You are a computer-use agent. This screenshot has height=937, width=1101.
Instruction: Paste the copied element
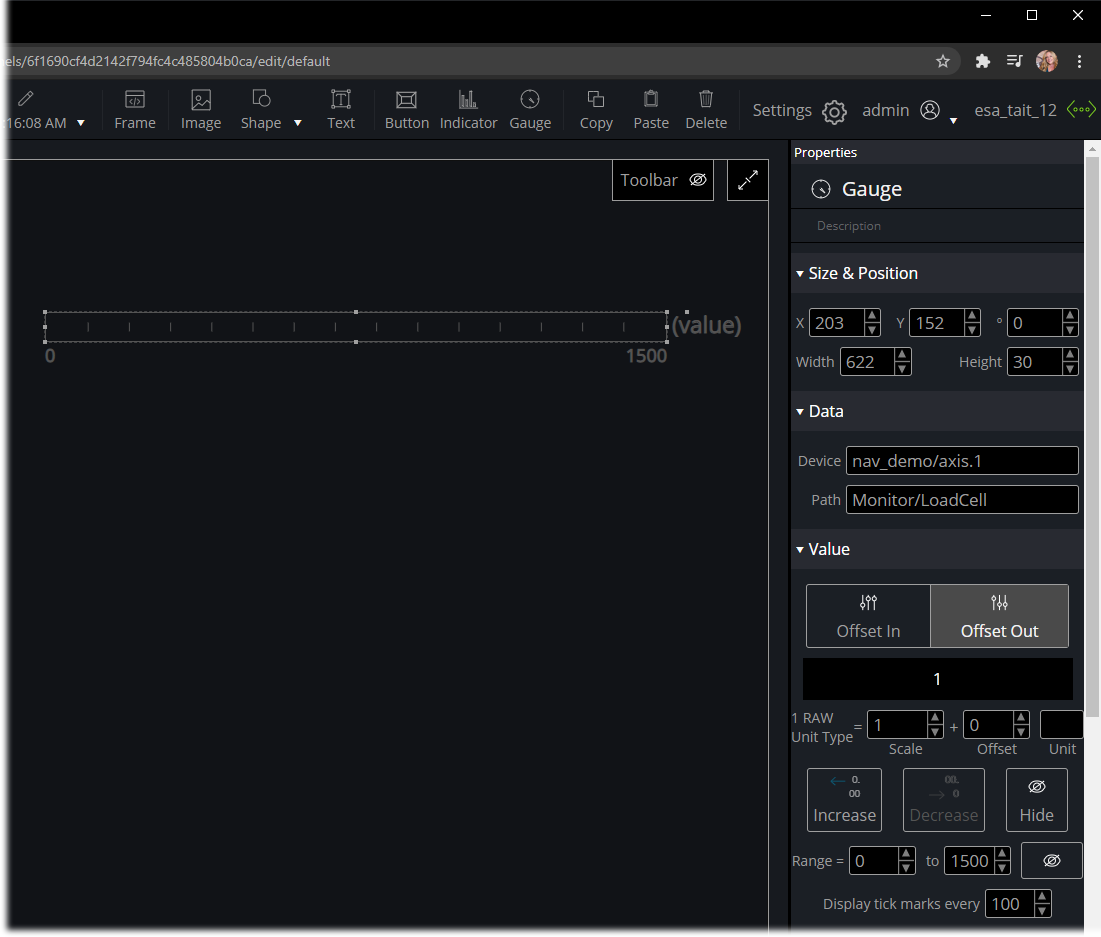(651, 110)
